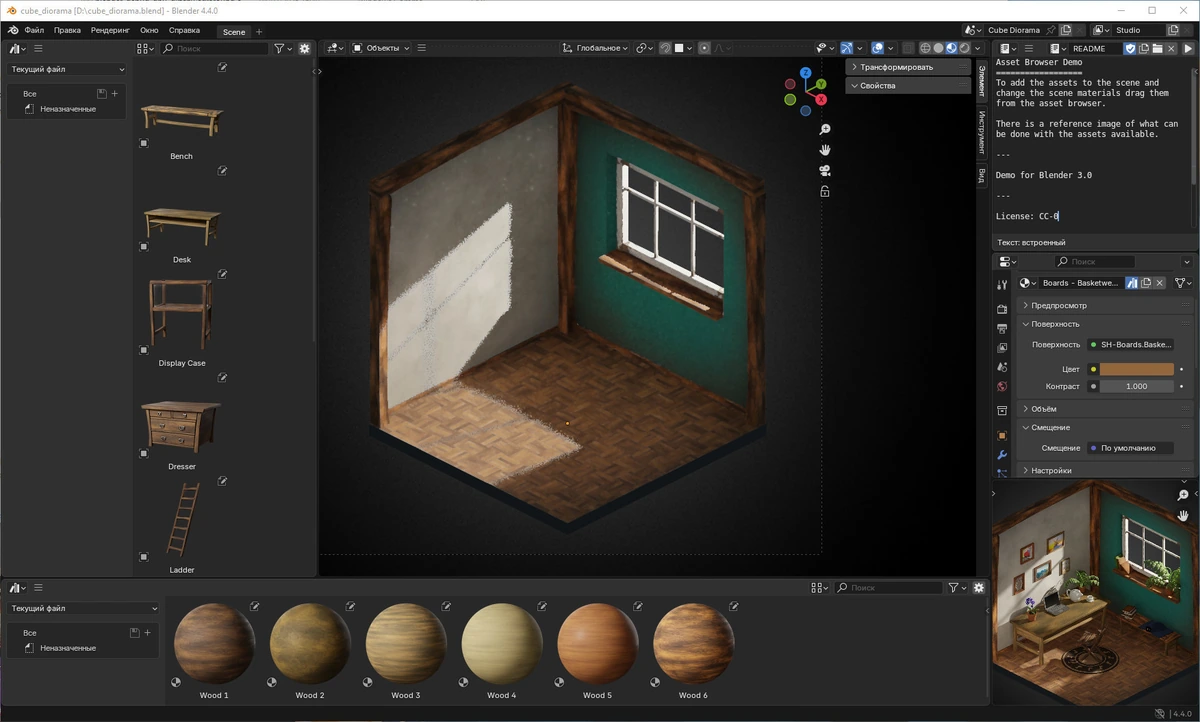
Task: Unlink the README text with X icon
Action: pyautogui.click(x=1171, y=48)
